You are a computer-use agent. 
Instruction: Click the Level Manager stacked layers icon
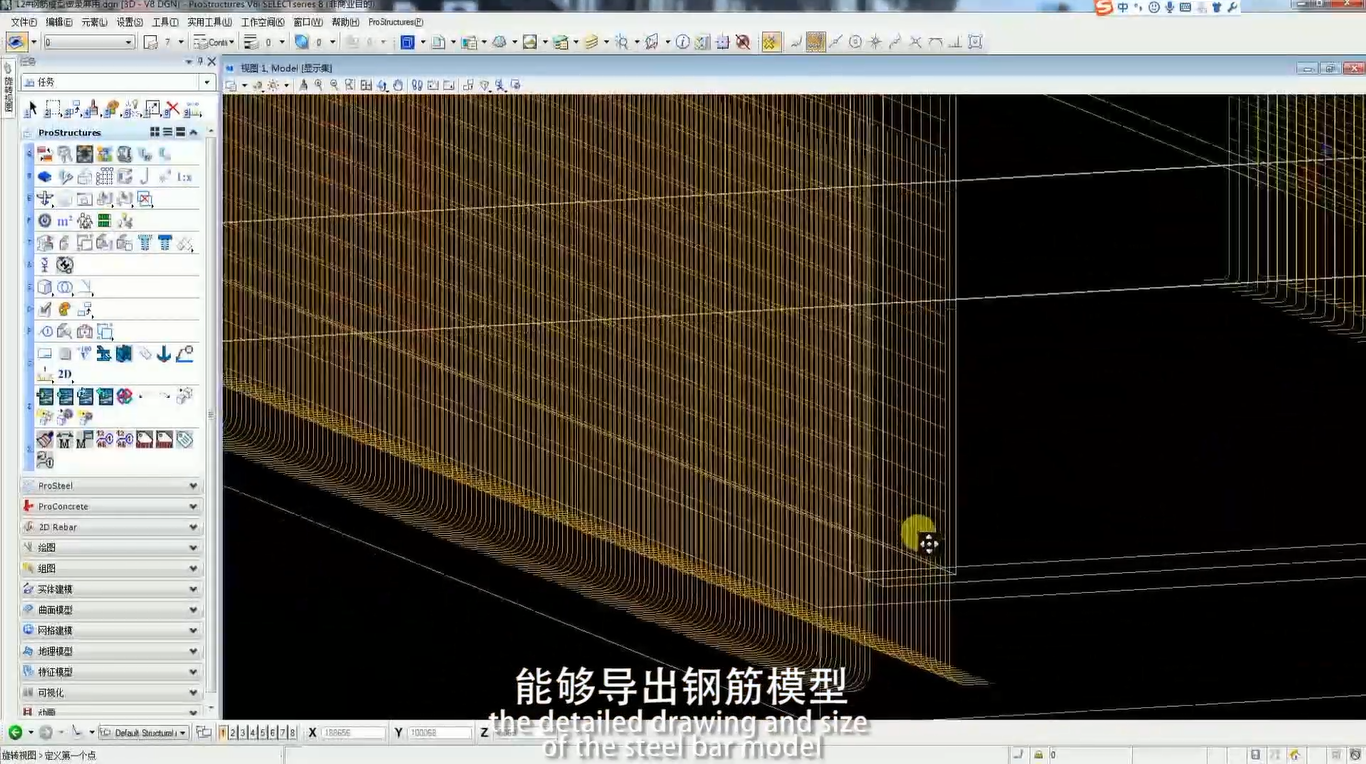590,42
